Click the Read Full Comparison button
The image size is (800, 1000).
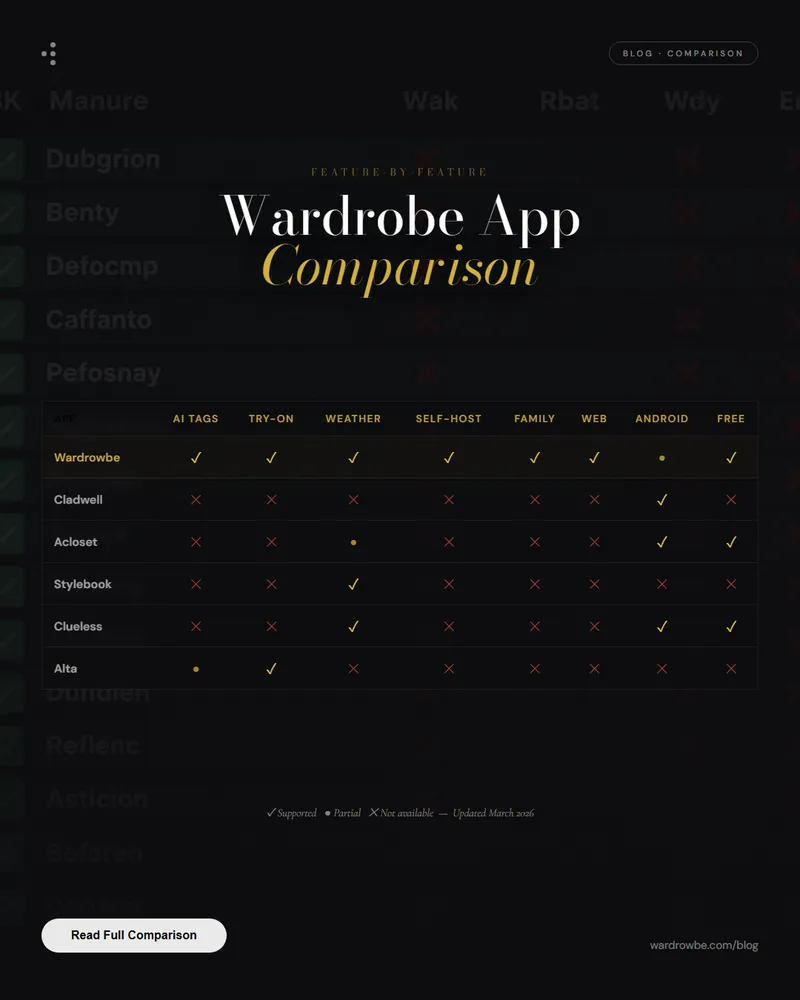[x=133, y=935]
